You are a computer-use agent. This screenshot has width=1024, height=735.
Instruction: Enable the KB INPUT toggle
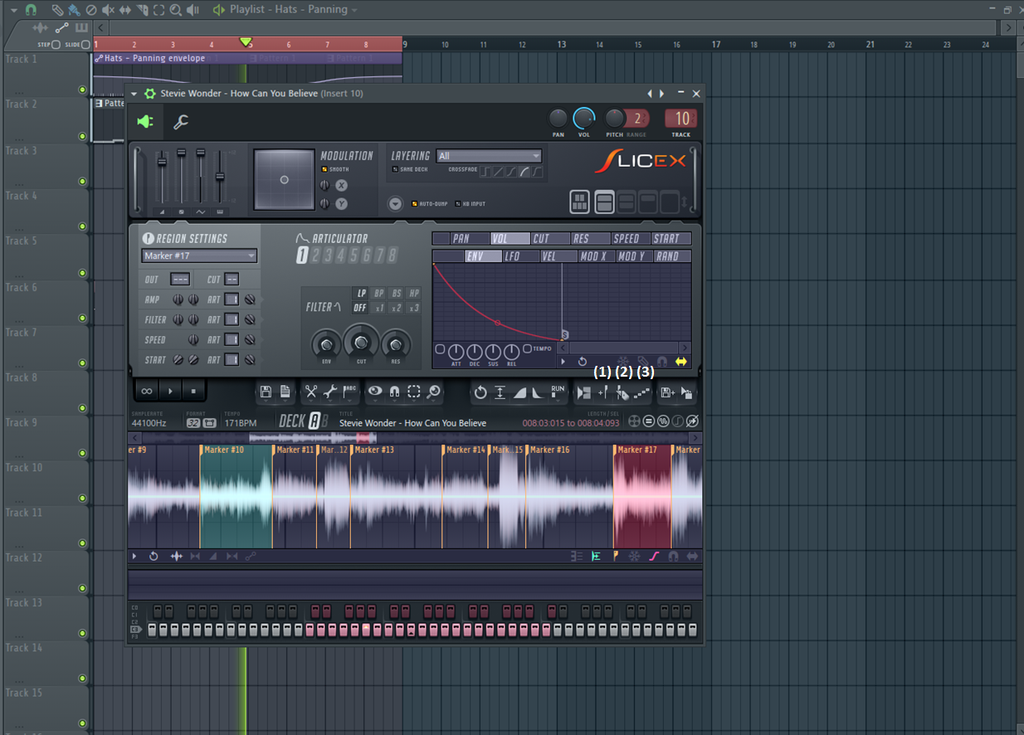[459, 202]
